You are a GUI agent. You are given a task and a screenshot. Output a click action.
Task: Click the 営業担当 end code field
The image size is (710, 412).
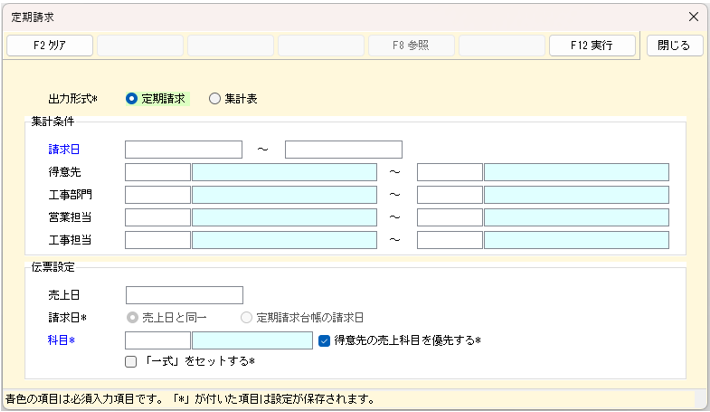(450, 217)
